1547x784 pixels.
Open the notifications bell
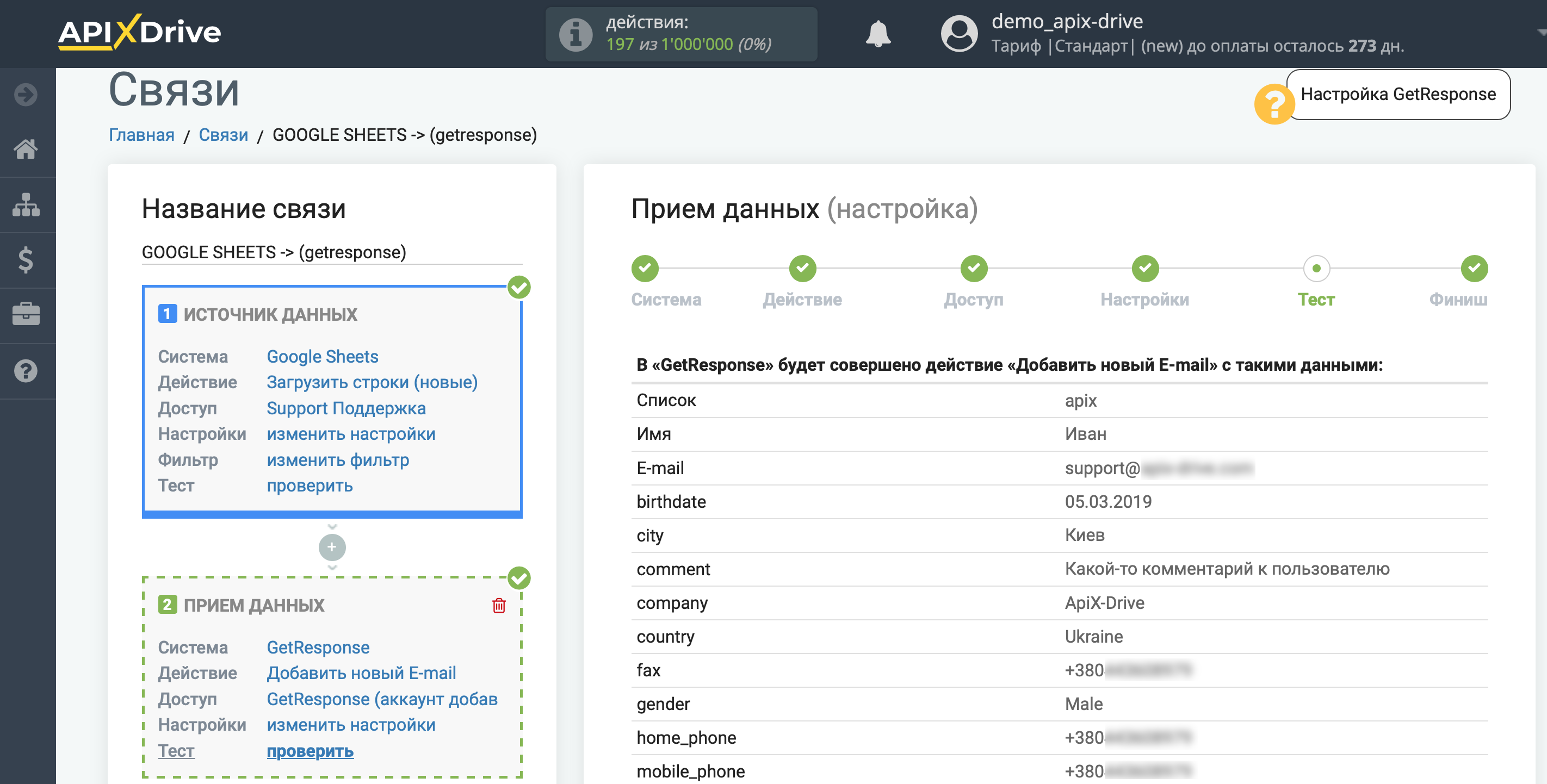878,34
